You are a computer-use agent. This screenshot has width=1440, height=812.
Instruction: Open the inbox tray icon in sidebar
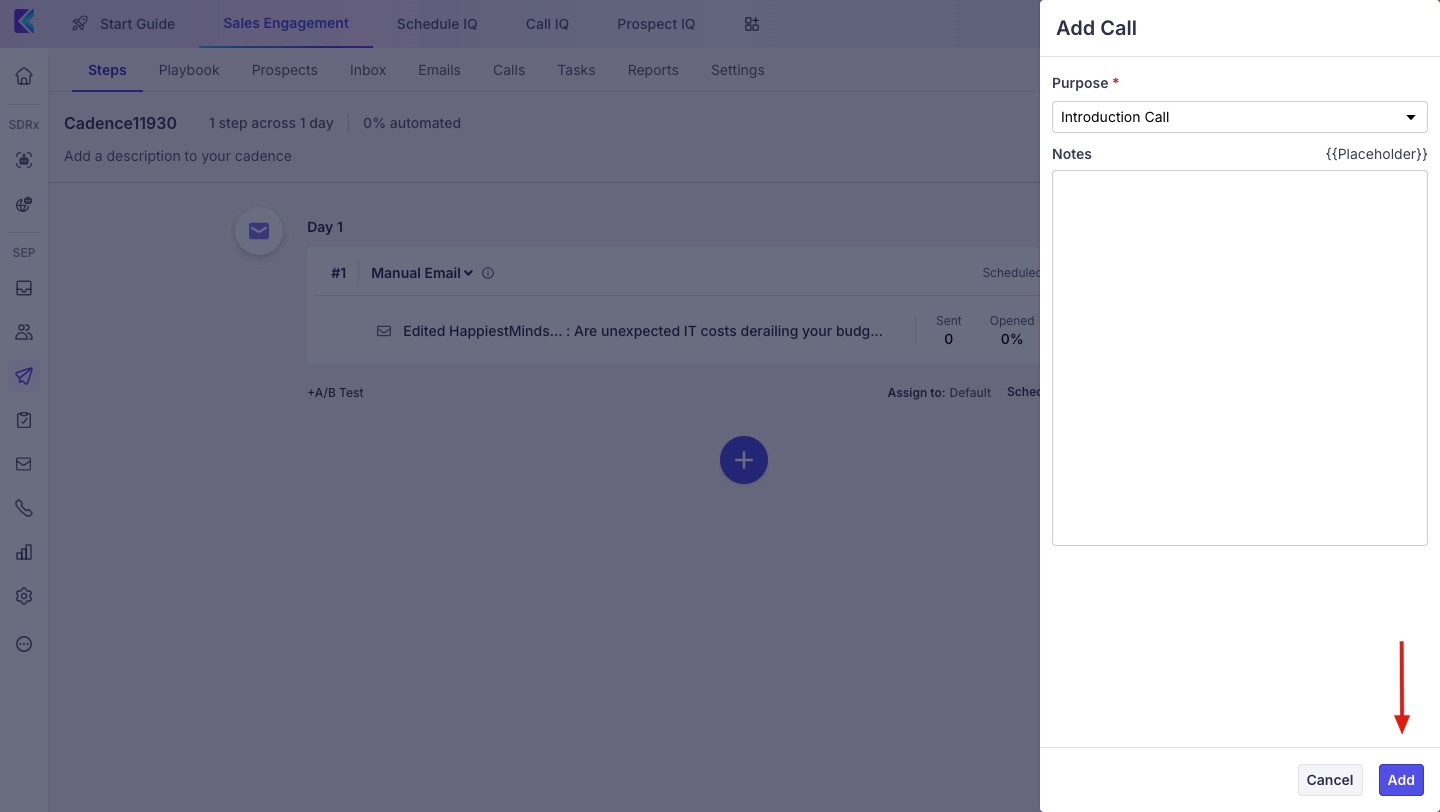coord(24,288)
